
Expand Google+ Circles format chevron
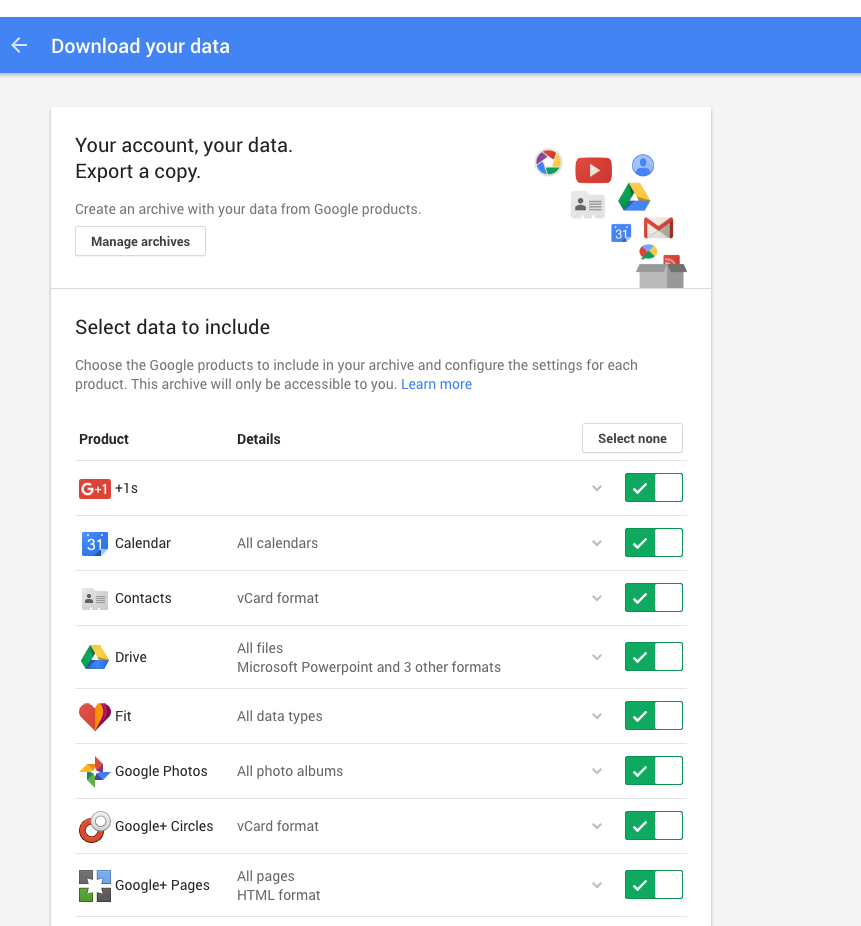click(x=597, y=826)
